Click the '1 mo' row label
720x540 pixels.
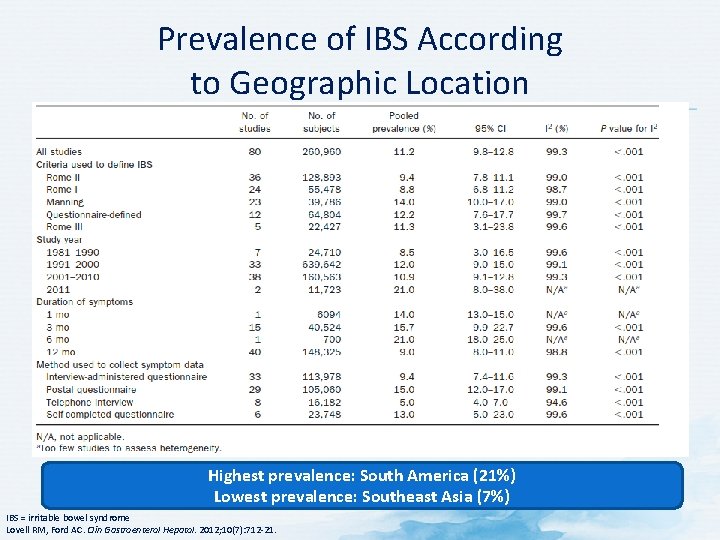(58, 315)
